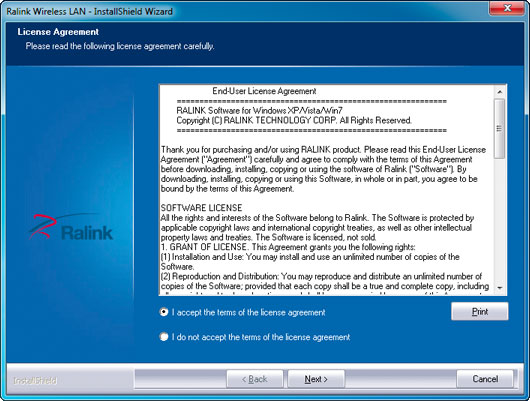Click 'Thank you for purchasing' paragraph line
Screen dimensions: 530x401
coord(323,149)
